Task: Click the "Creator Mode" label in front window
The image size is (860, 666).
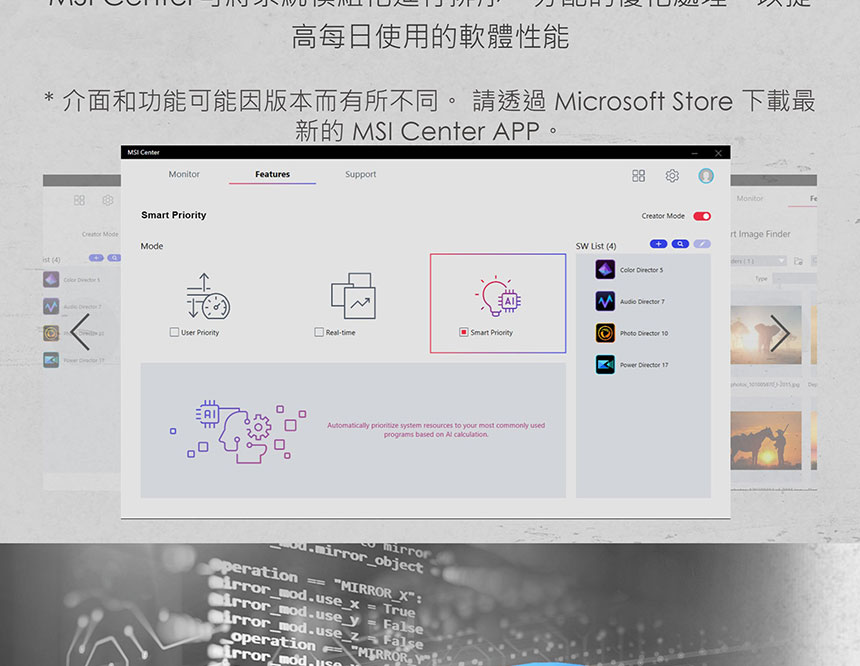Action: click(663, 216)
